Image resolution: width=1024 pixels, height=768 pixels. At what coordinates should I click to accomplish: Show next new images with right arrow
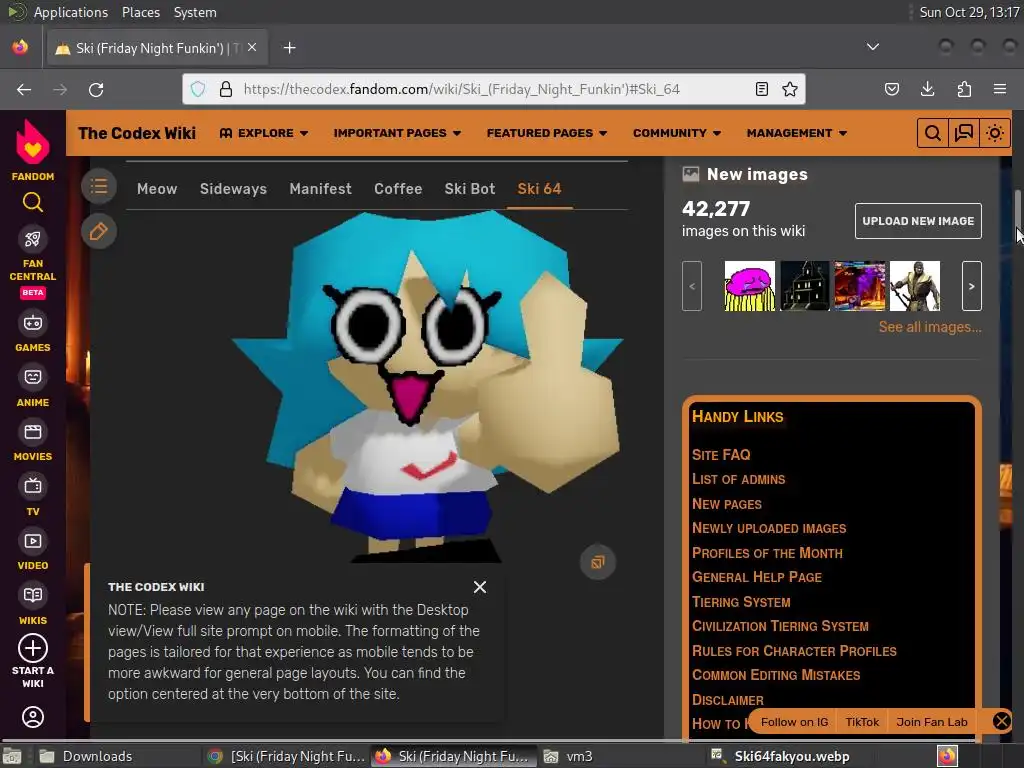click(x=971, y=286)
